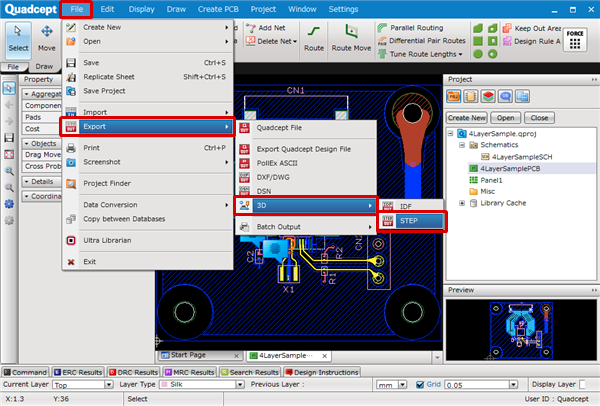600x406 pixels.
Task: Click the Move tool icon
Action: coord(47,38)
